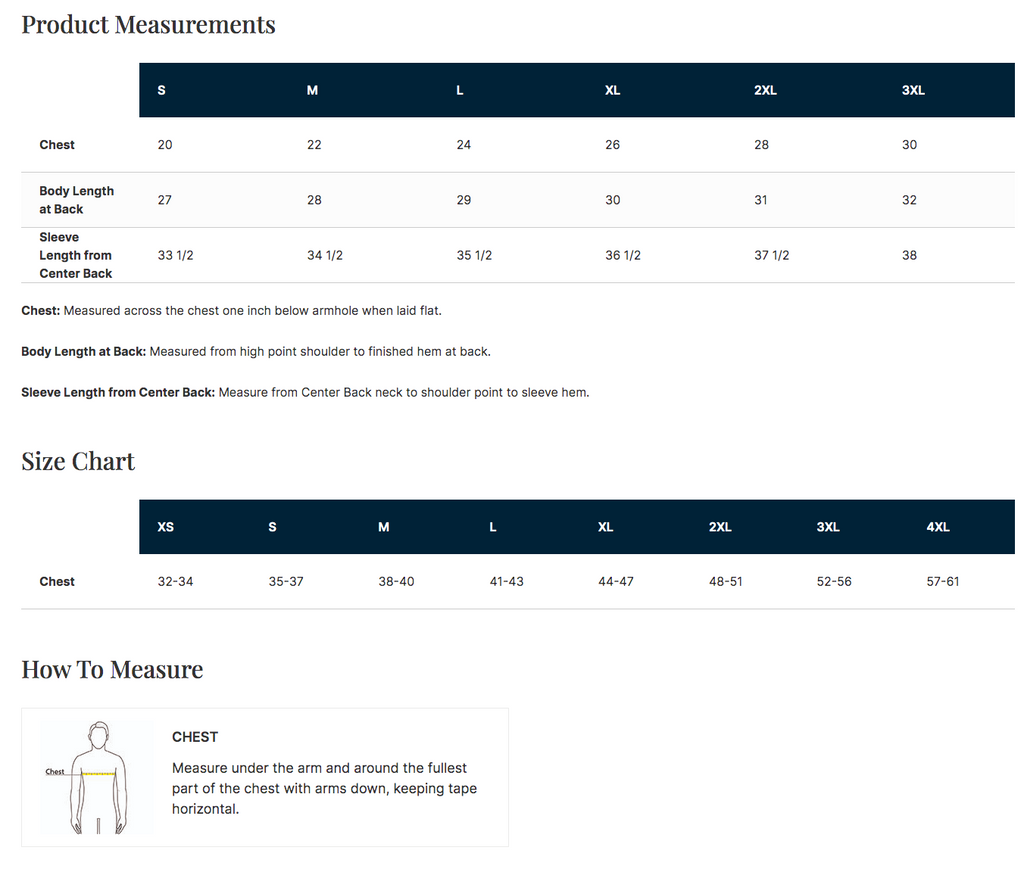Select the 2XL column header in Product Measurements
Screen dimensions: 1024x869
click(x=765, y=90)
